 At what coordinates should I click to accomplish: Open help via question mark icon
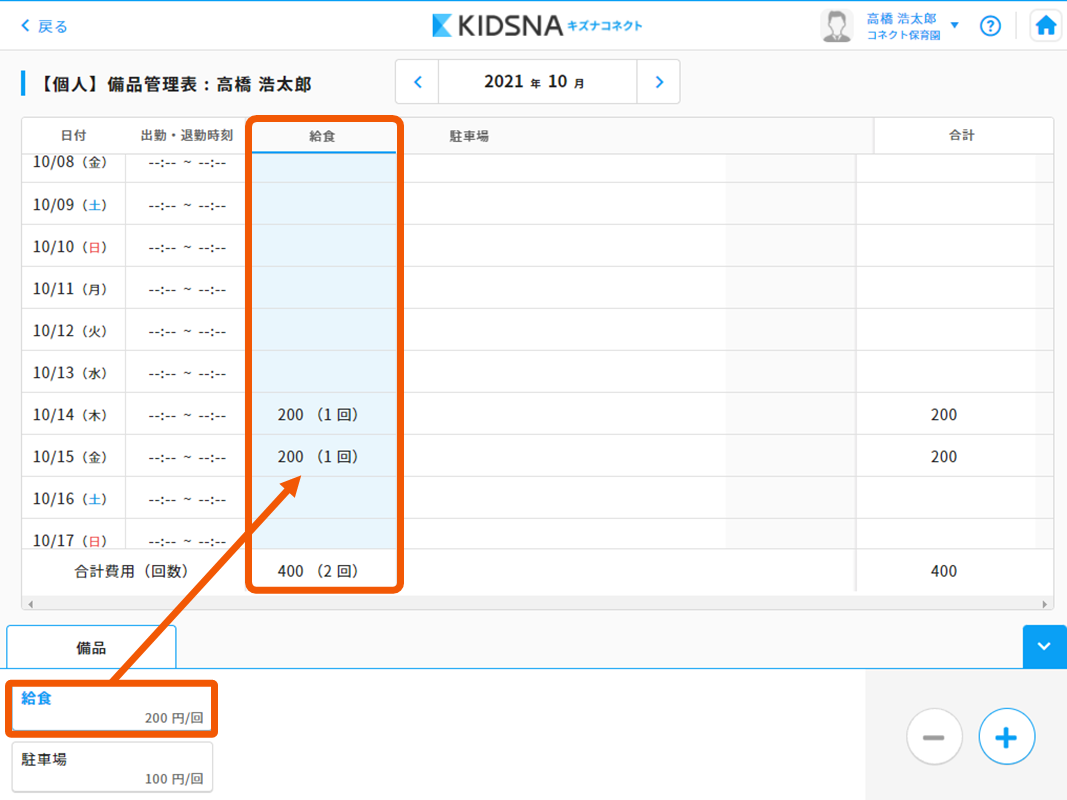point(990,26)
